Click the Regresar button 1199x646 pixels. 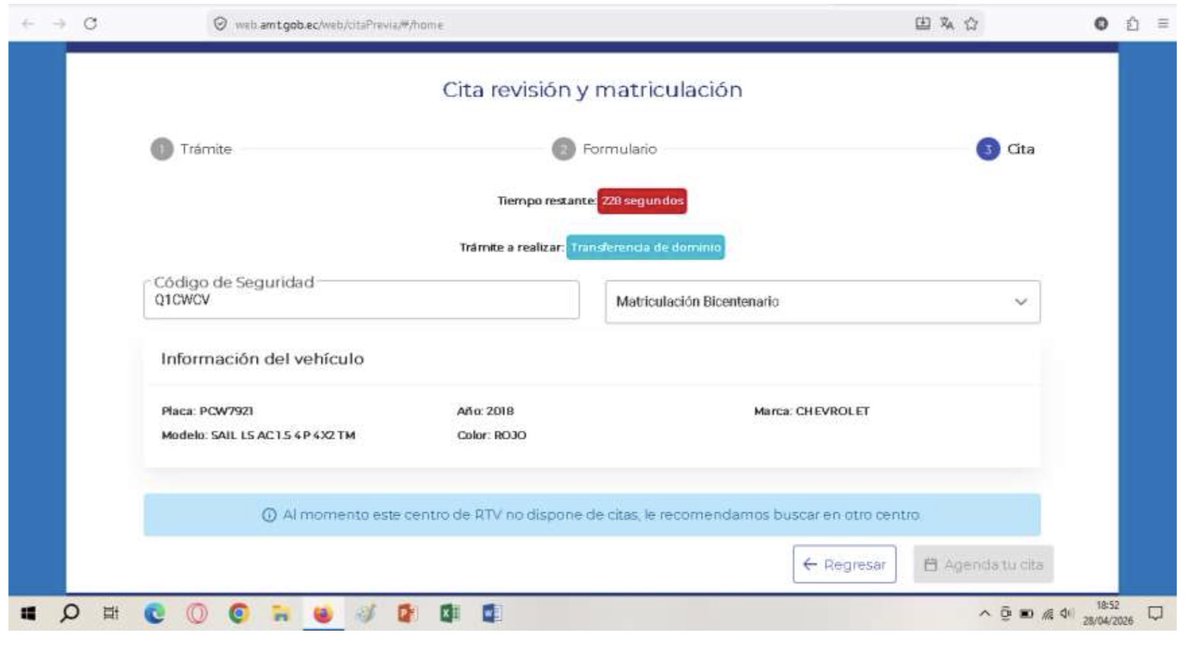pos(844,564)
